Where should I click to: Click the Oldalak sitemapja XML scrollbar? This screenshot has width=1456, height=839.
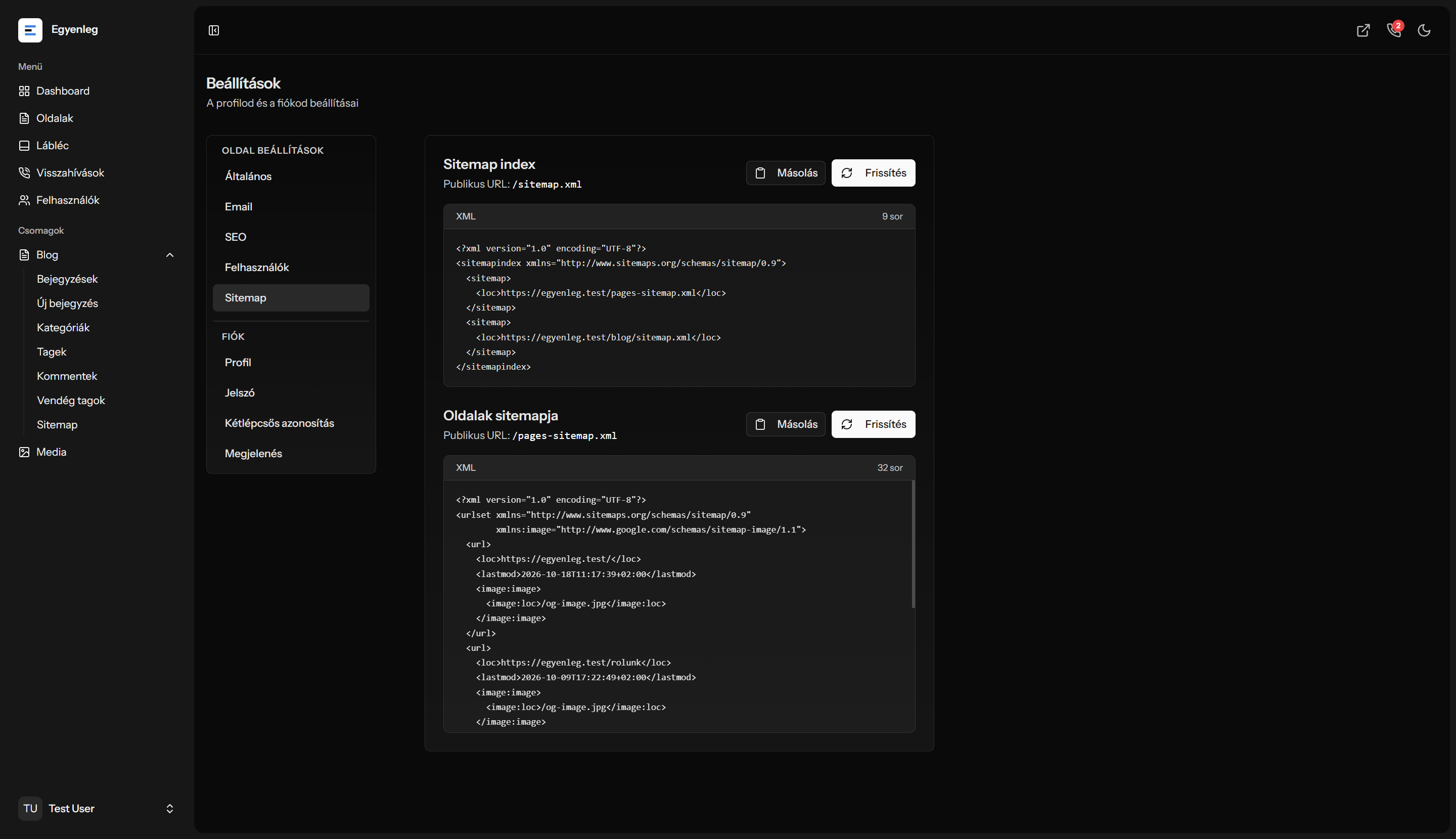tap(914, 544)
